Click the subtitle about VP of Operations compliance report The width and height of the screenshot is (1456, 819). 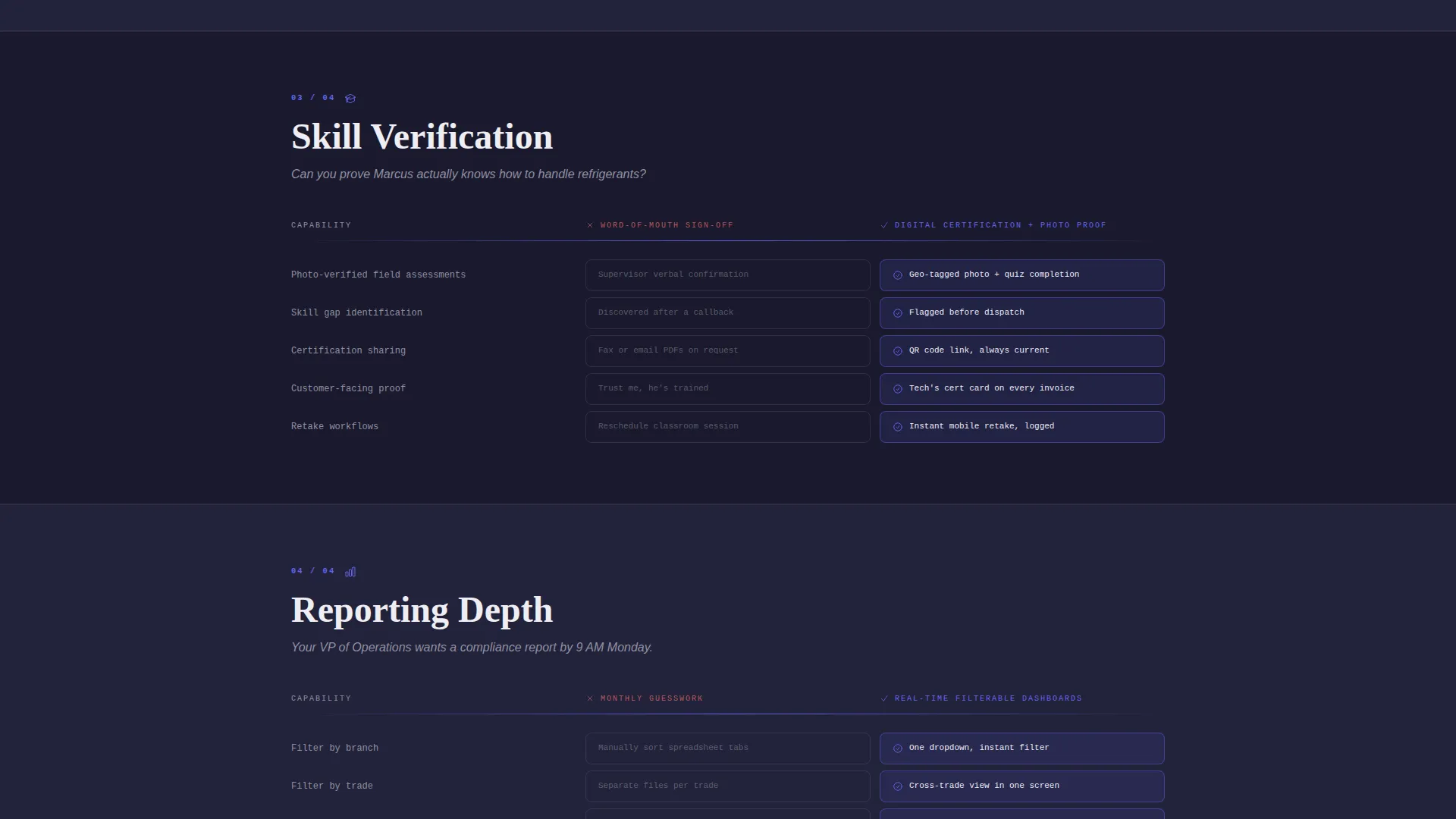point(472,648)
